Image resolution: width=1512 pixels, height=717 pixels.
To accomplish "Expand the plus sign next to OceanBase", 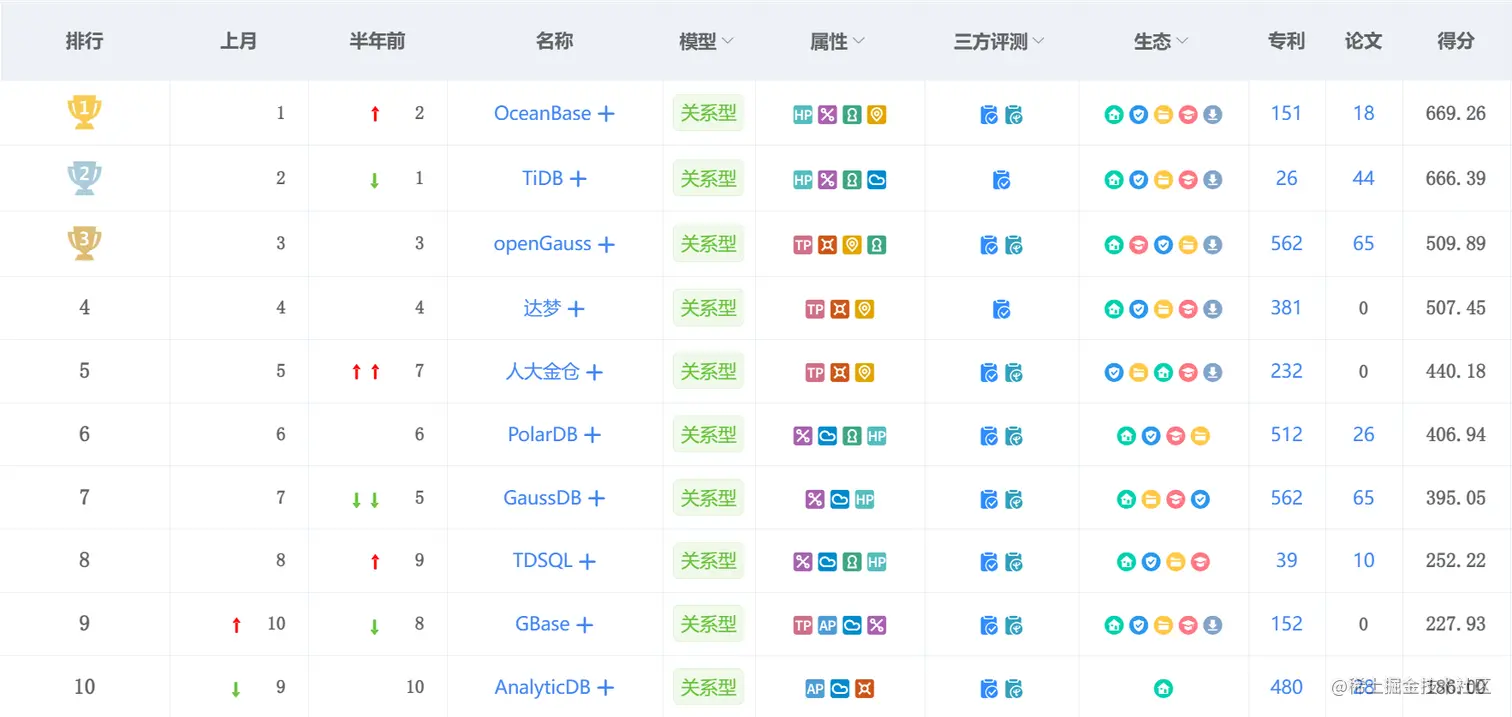I will coord(606,114).
